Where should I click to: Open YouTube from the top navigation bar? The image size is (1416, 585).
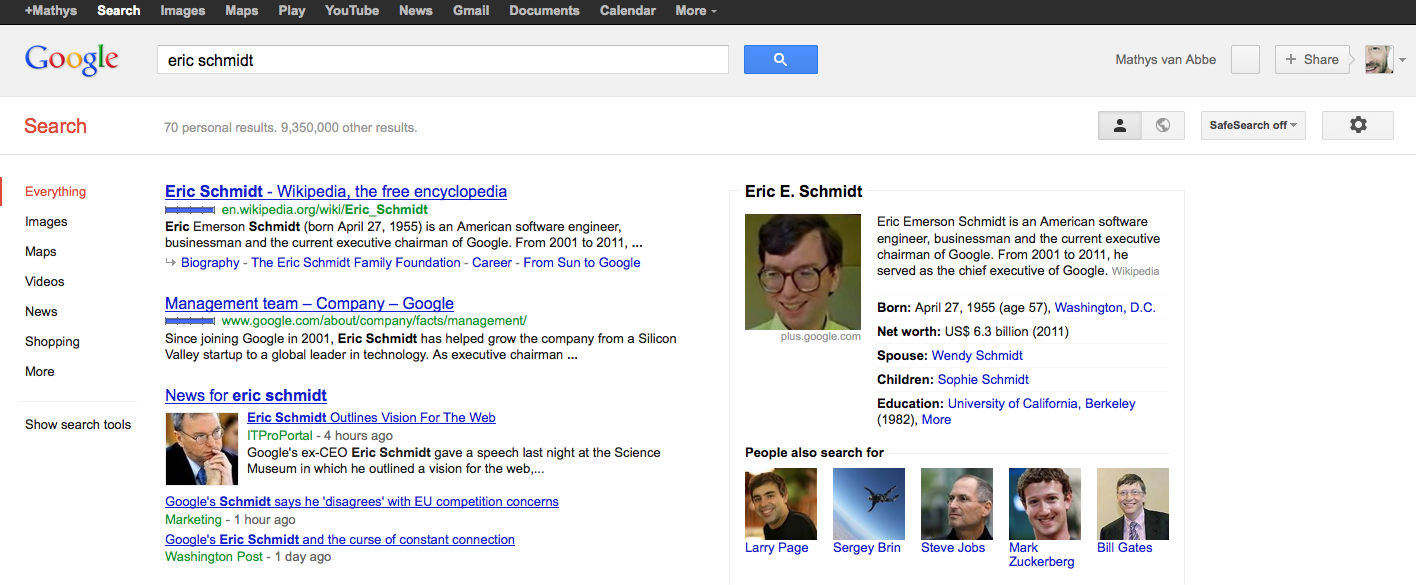click(x=352, y=11)
